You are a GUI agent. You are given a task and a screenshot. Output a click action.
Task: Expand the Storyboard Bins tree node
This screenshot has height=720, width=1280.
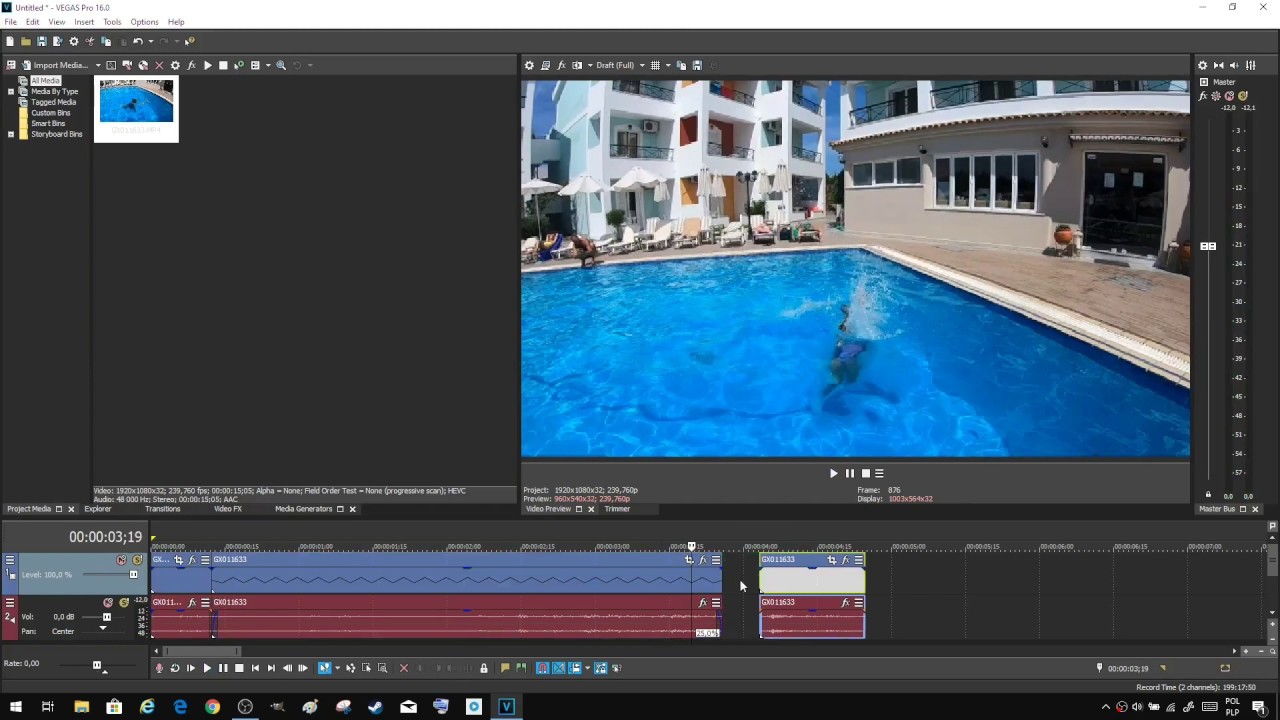tap(11, 134)
